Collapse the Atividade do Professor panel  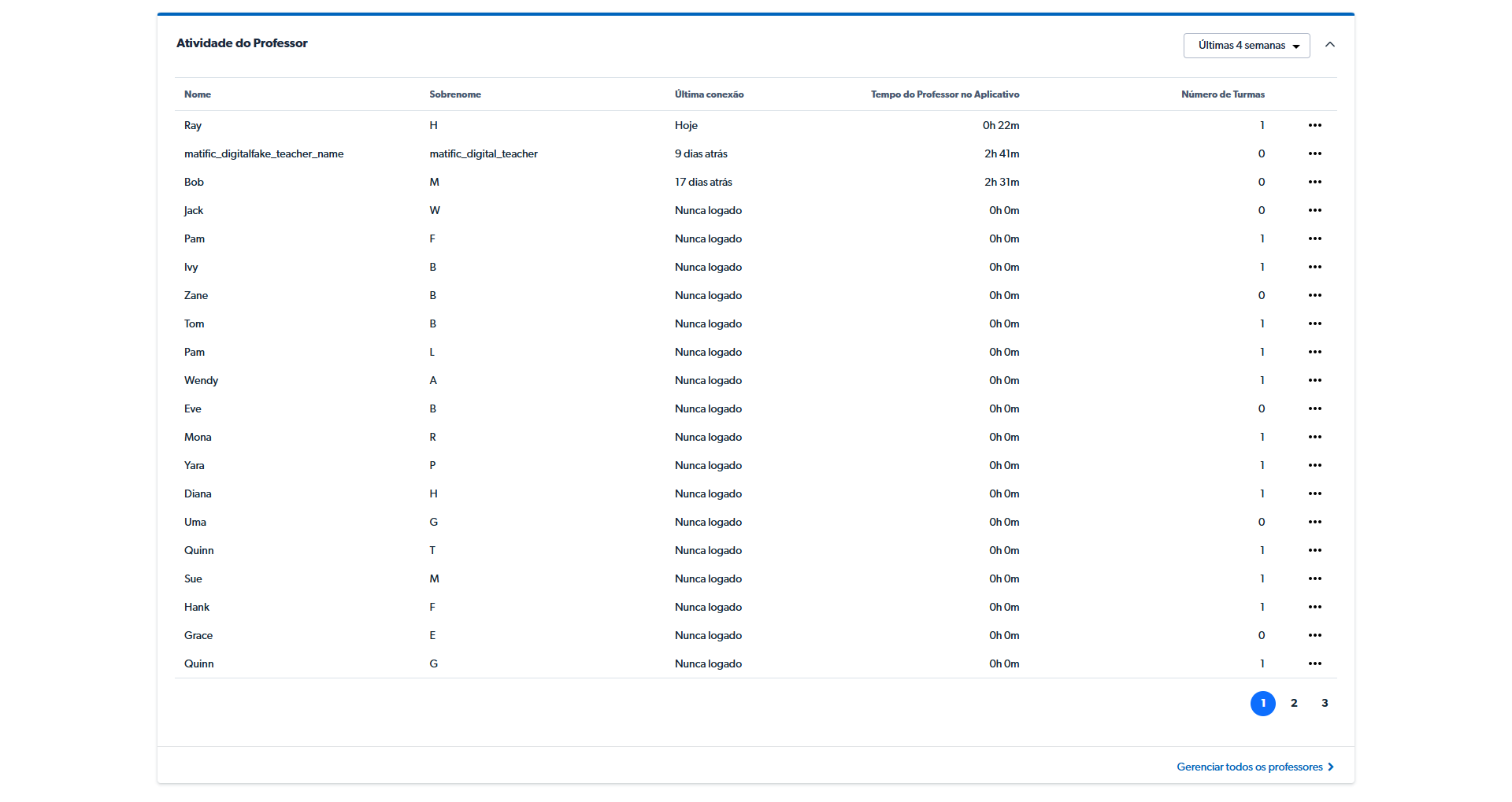tap(1330, 45)
